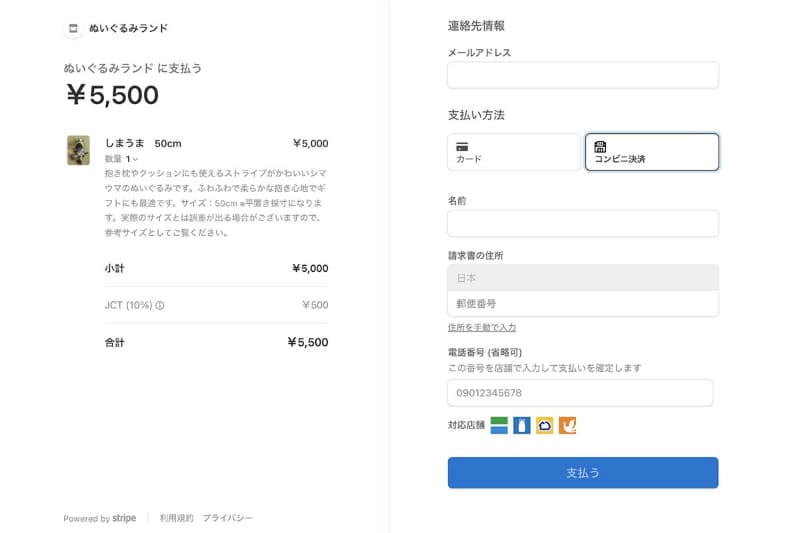Select コンビニ決済 payment method
The height and width of the screenshot is (533, 800).
click(652, 152)
